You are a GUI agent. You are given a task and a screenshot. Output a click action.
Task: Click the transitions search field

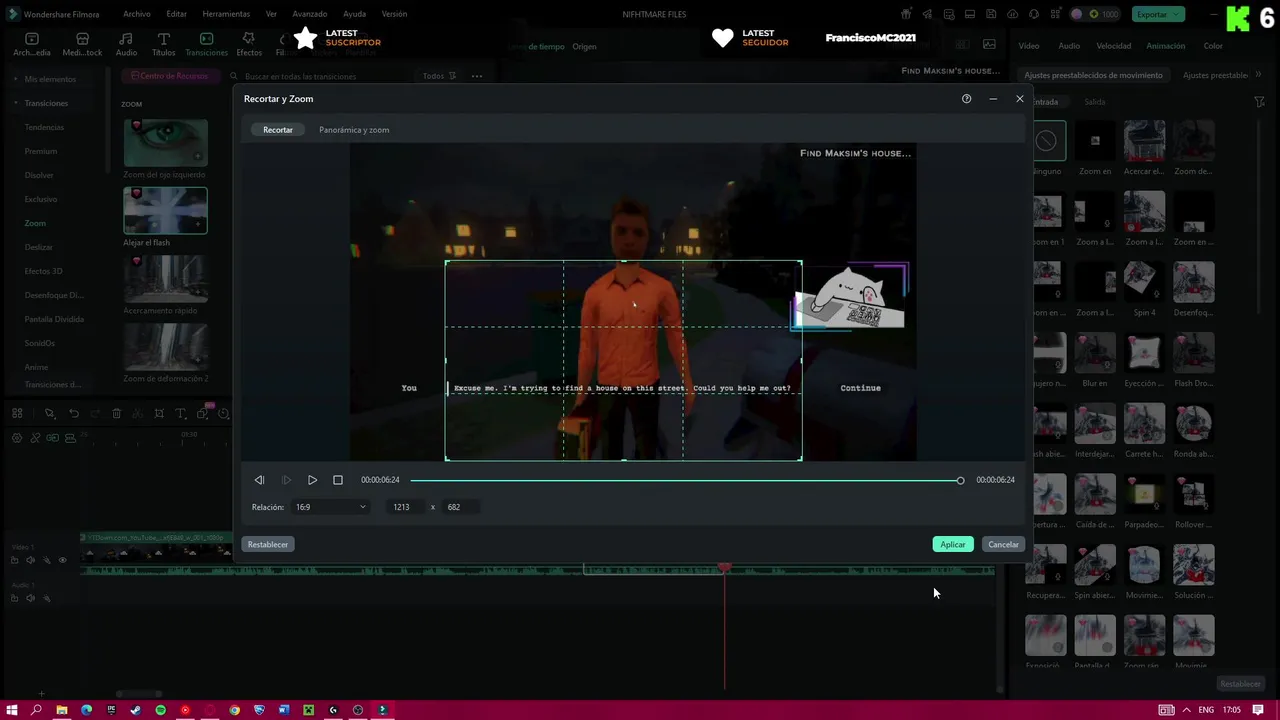tap(320, 76)
